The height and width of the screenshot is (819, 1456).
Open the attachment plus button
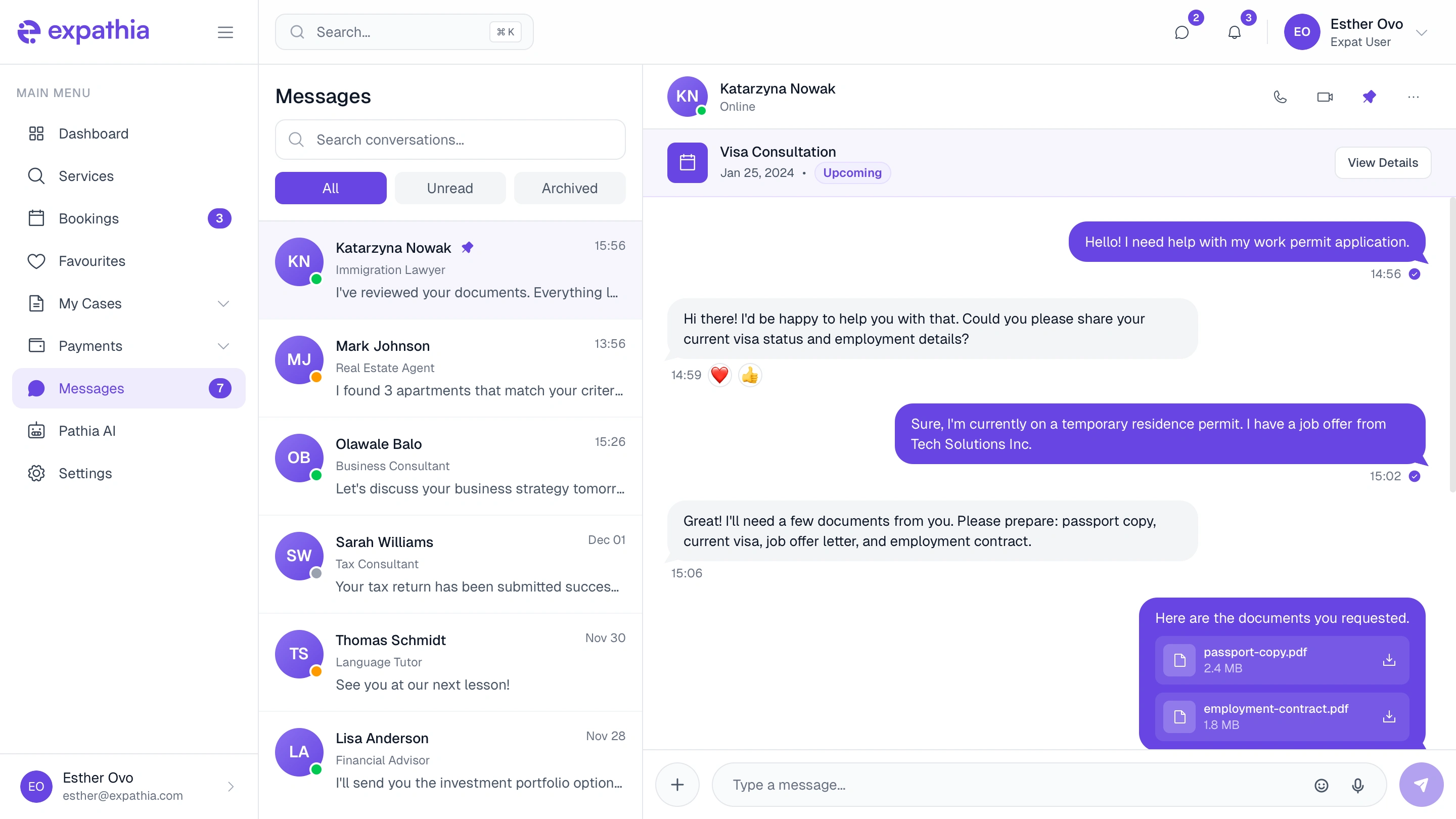[x=677, y=785]
